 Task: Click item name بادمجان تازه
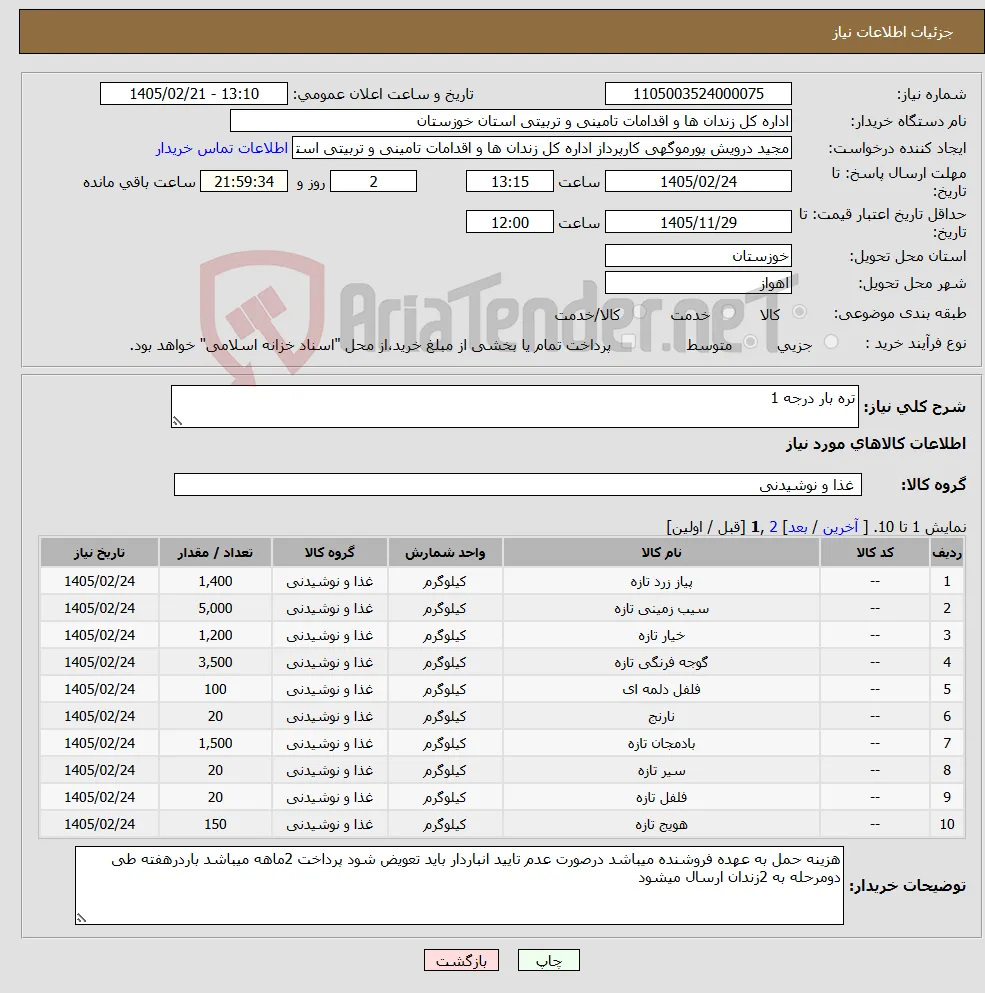click(x=661, y=743)
